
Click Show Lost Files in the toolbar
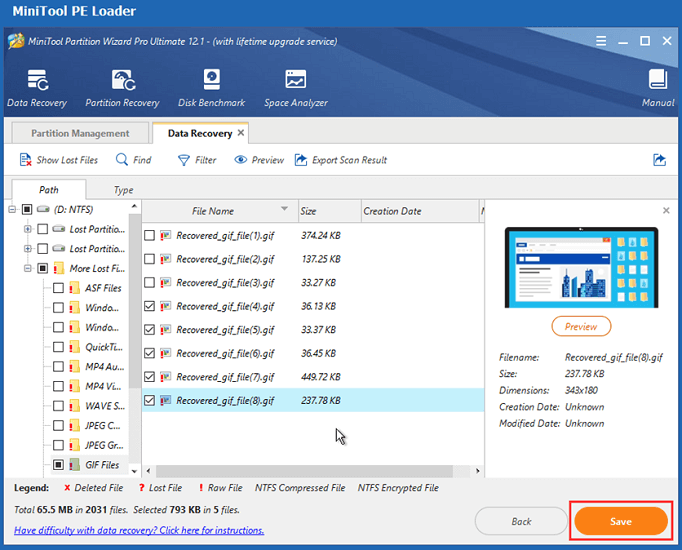point(59,160)
